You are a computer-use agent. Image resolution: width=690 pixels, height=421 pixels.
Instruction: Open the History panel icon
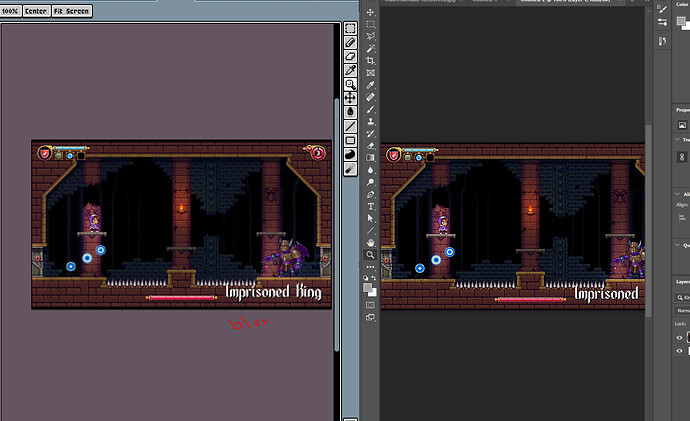point(662,41)
